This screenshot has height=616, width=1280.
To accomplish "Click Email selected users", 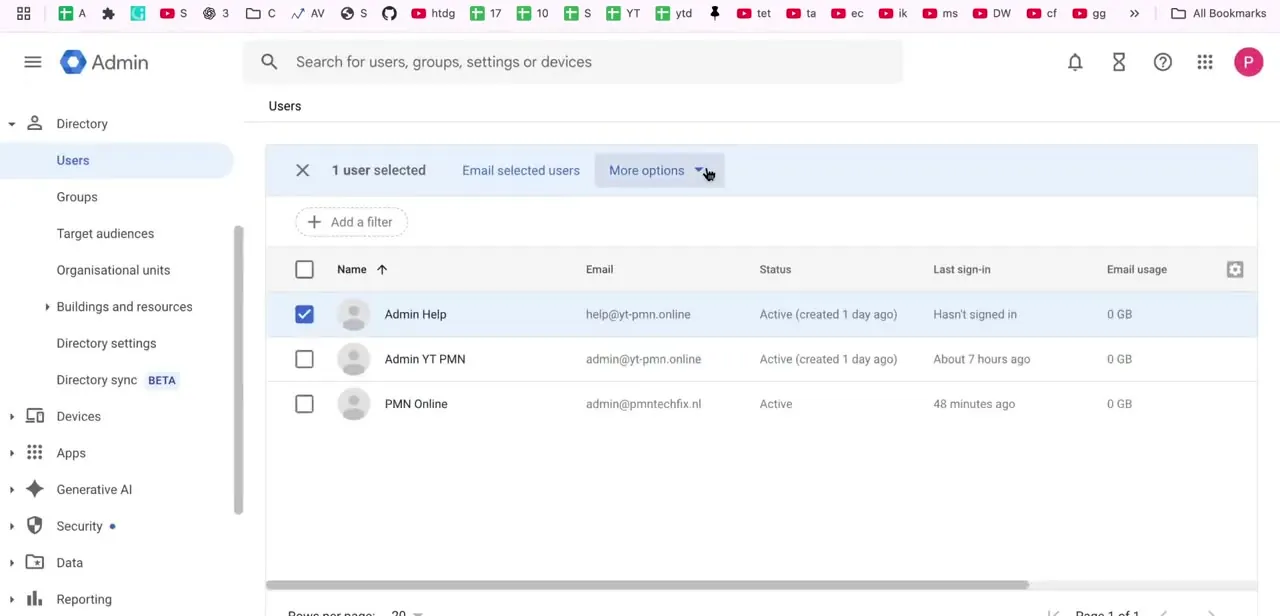I will point(521,170).
